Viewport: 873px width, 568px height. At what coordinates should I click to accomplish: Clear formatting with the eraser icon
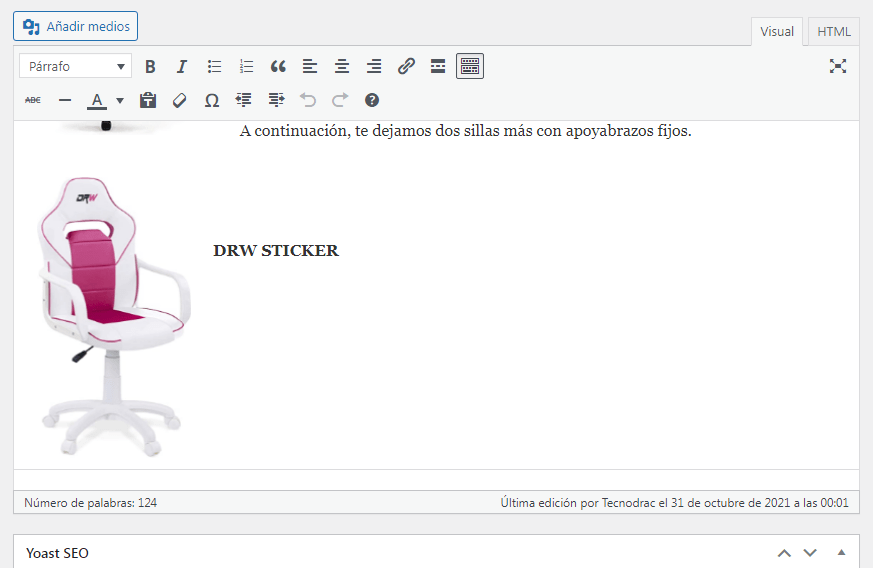[x=179, y=100]
